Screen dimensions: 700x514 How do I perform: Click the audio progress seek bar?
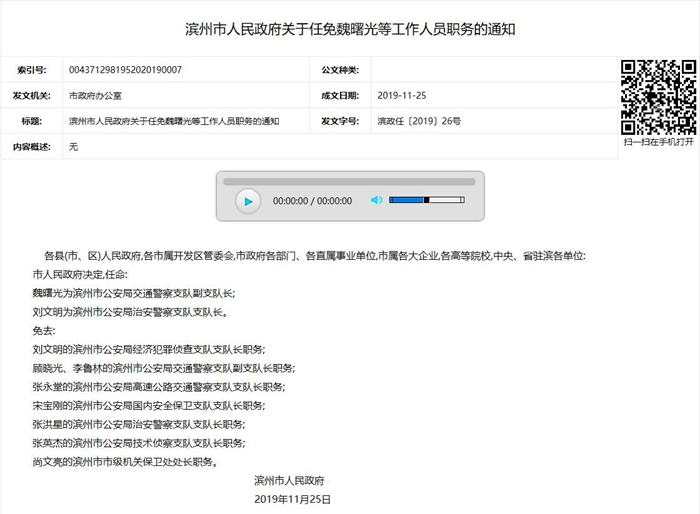tap(349, 181)
